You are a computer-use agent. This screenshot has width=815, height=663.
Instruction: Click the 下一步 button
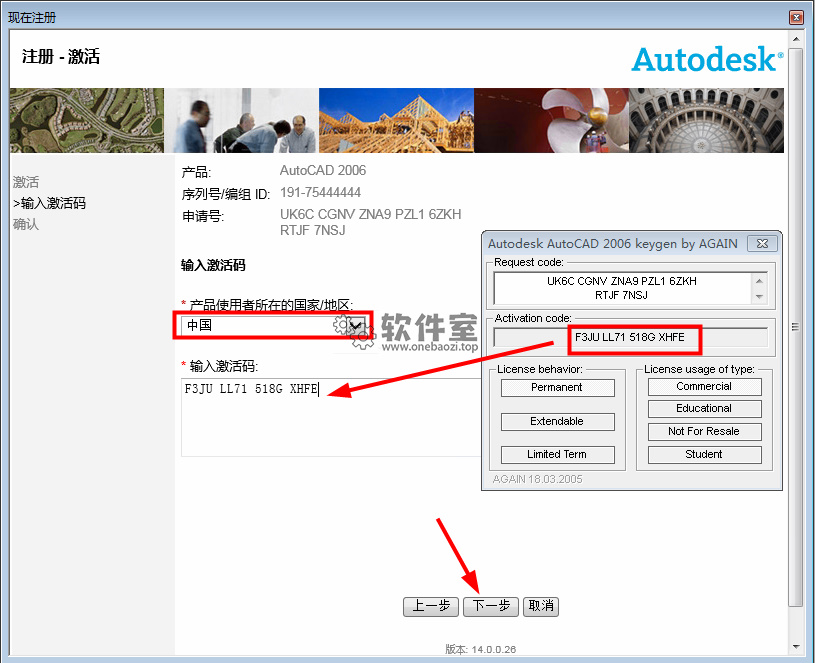(491, 606)
